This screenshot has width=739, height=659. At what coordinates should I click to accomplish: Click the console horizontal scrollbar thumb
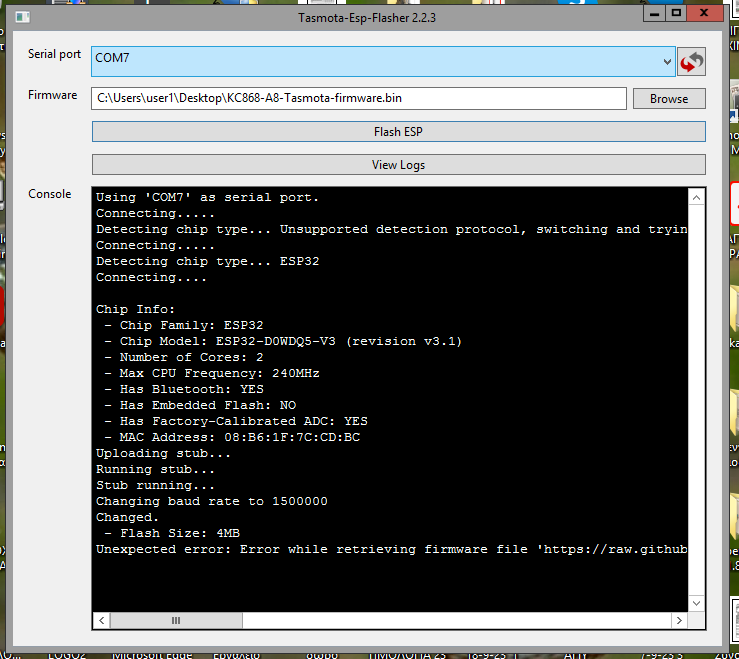click(178, 621)
